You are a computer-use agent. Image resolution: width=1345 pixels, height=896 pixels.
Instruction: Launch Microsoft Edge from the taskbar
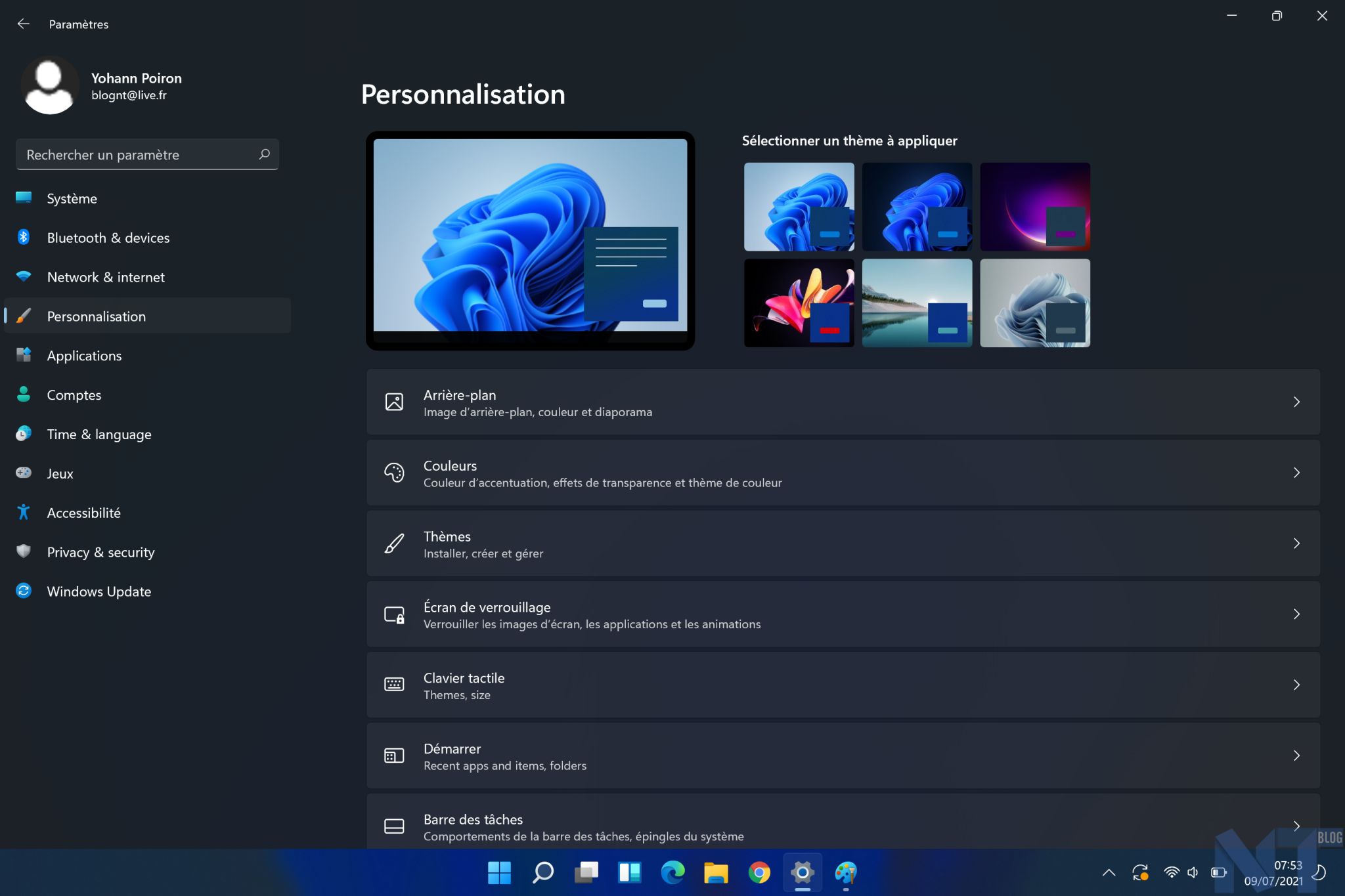(x=673, y=872)
